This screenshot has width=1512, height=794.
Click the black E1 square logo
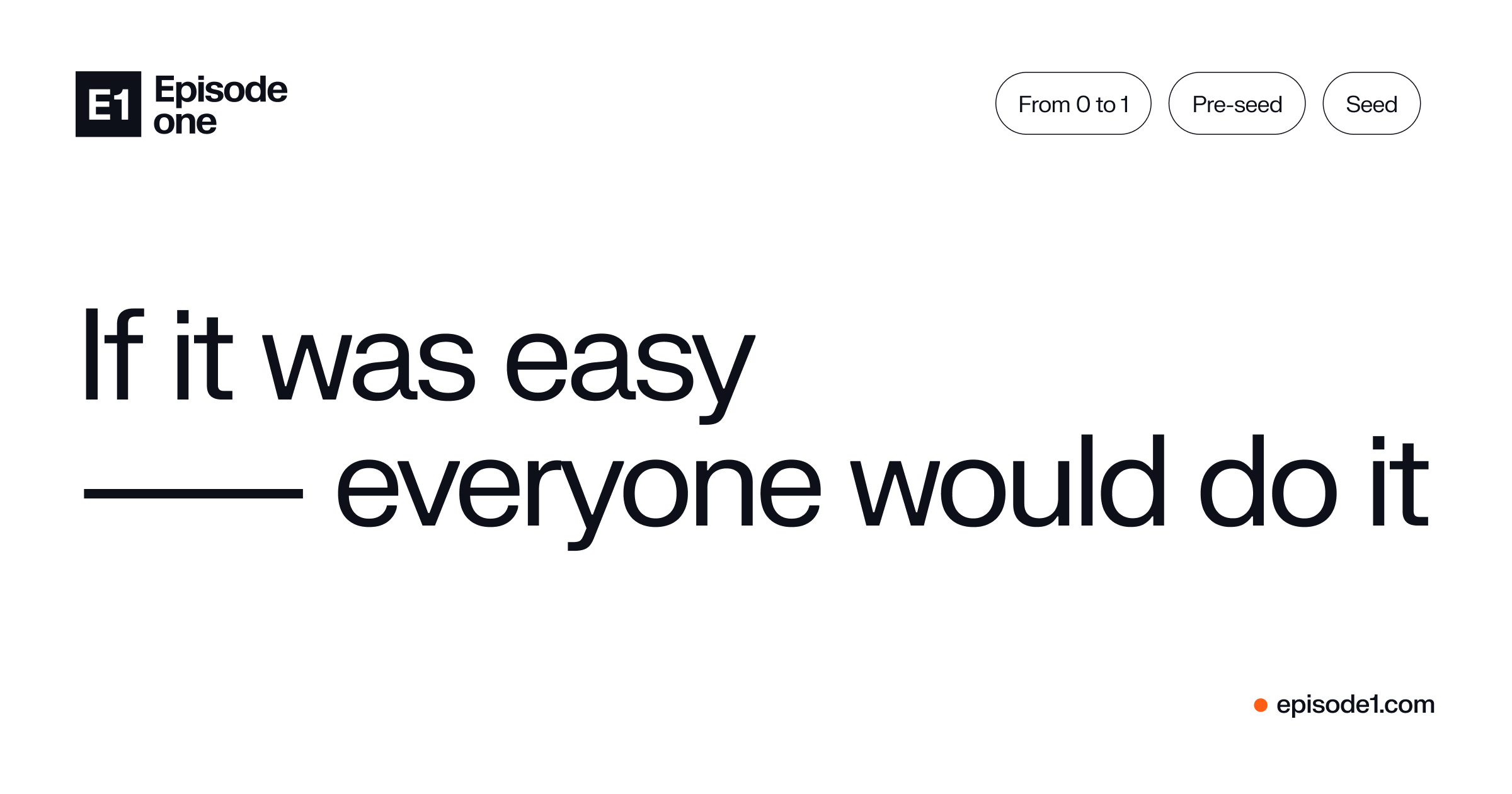point(108,104)
